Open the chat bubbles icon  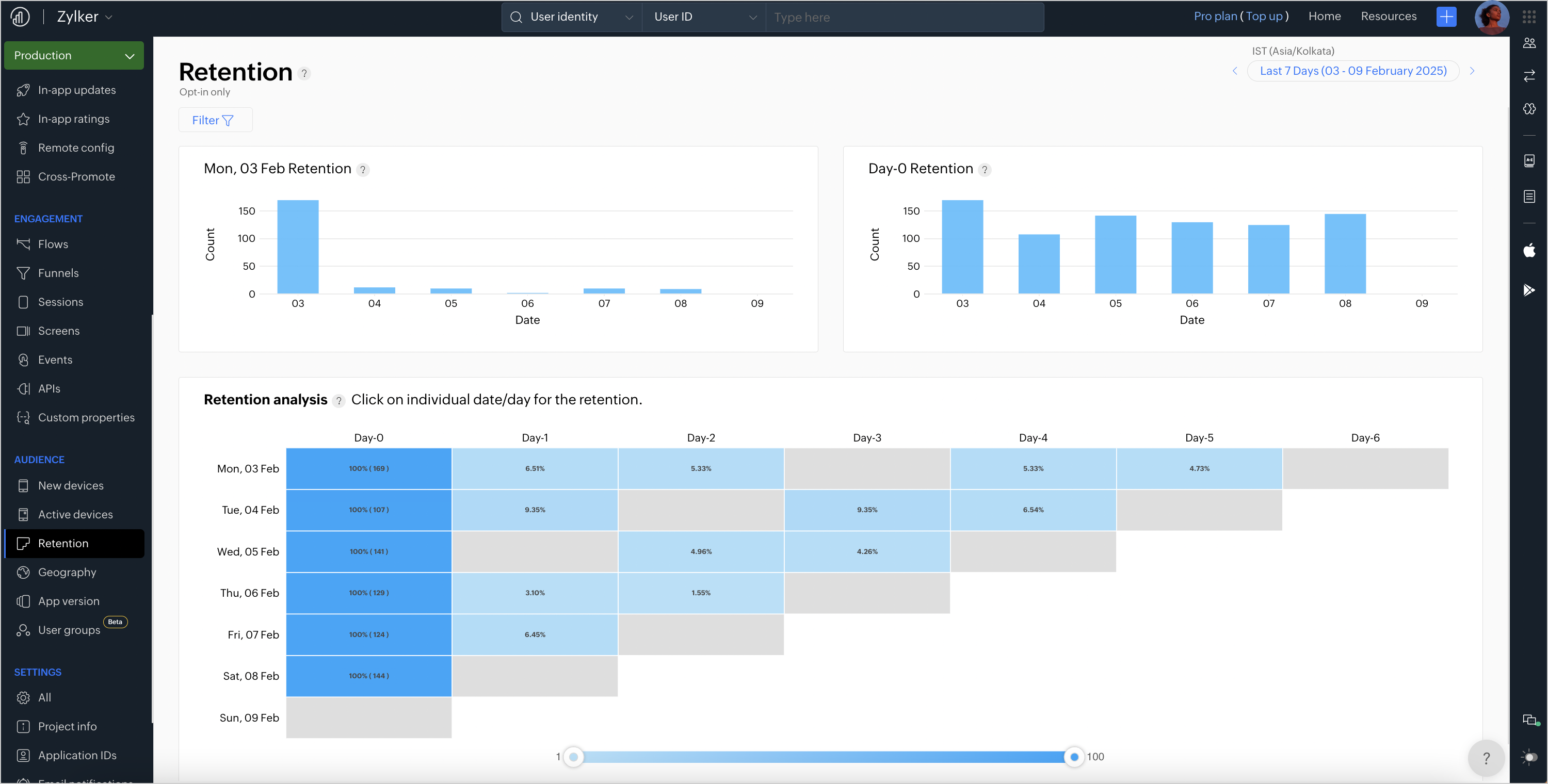pyautogui.click(x=1529, y=719)
